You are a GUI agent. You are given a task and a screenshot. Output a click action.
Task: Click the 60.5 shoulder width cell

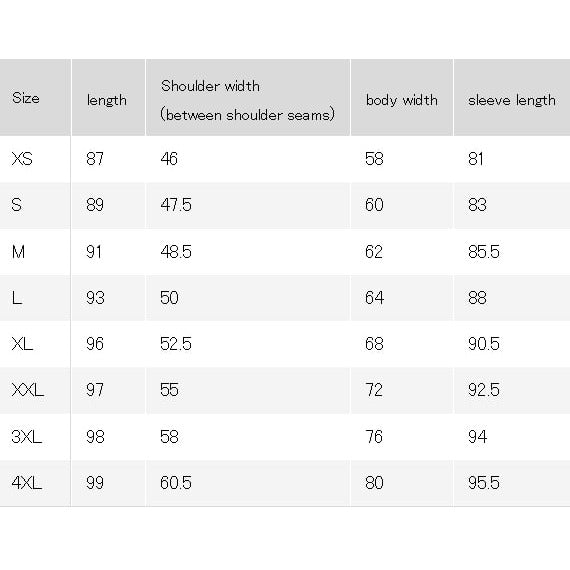[176, 483]
